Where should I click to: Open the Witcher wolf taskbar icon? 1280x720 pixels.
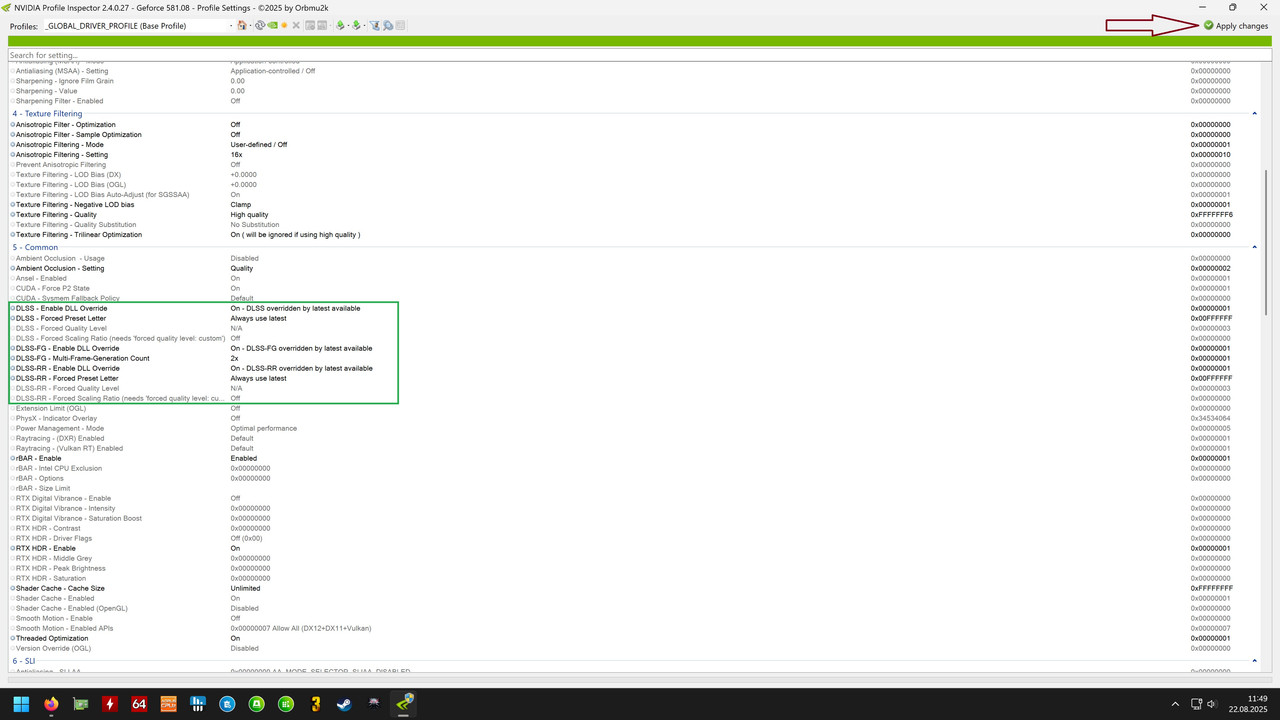click(x=374, y=704)
